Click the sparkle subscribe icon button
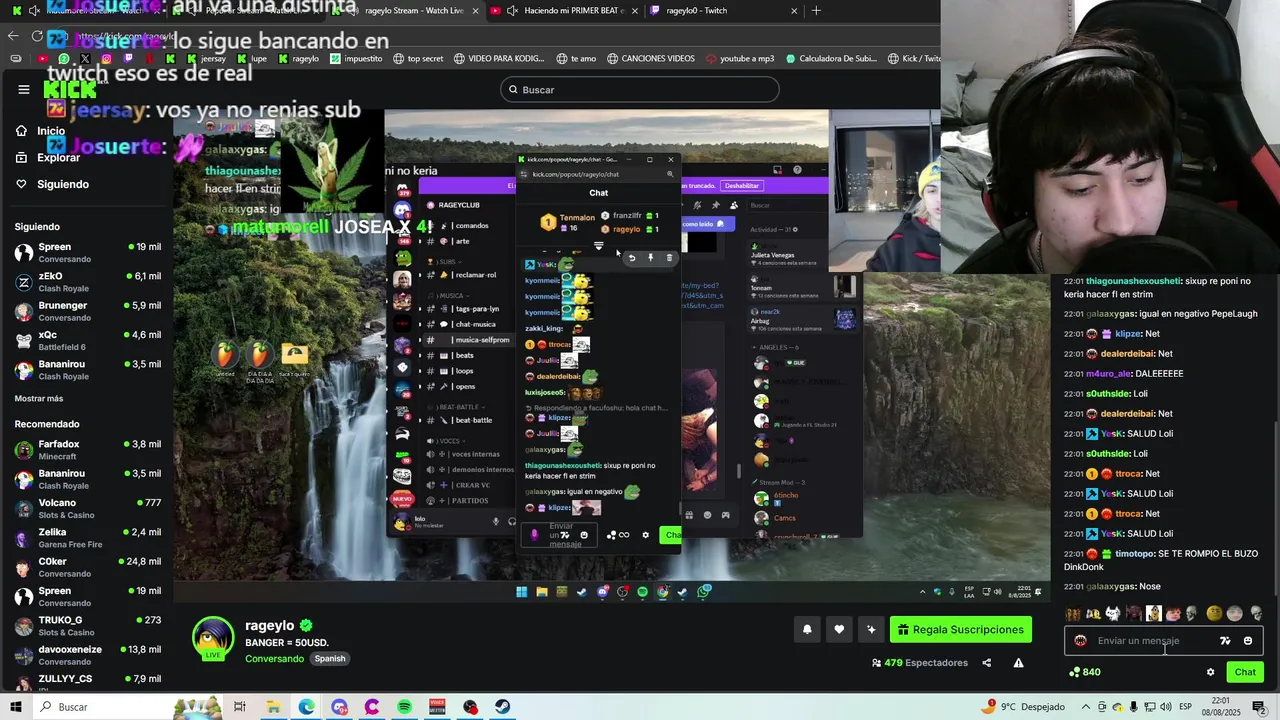1280x720 pixels. tap(871, 629)
